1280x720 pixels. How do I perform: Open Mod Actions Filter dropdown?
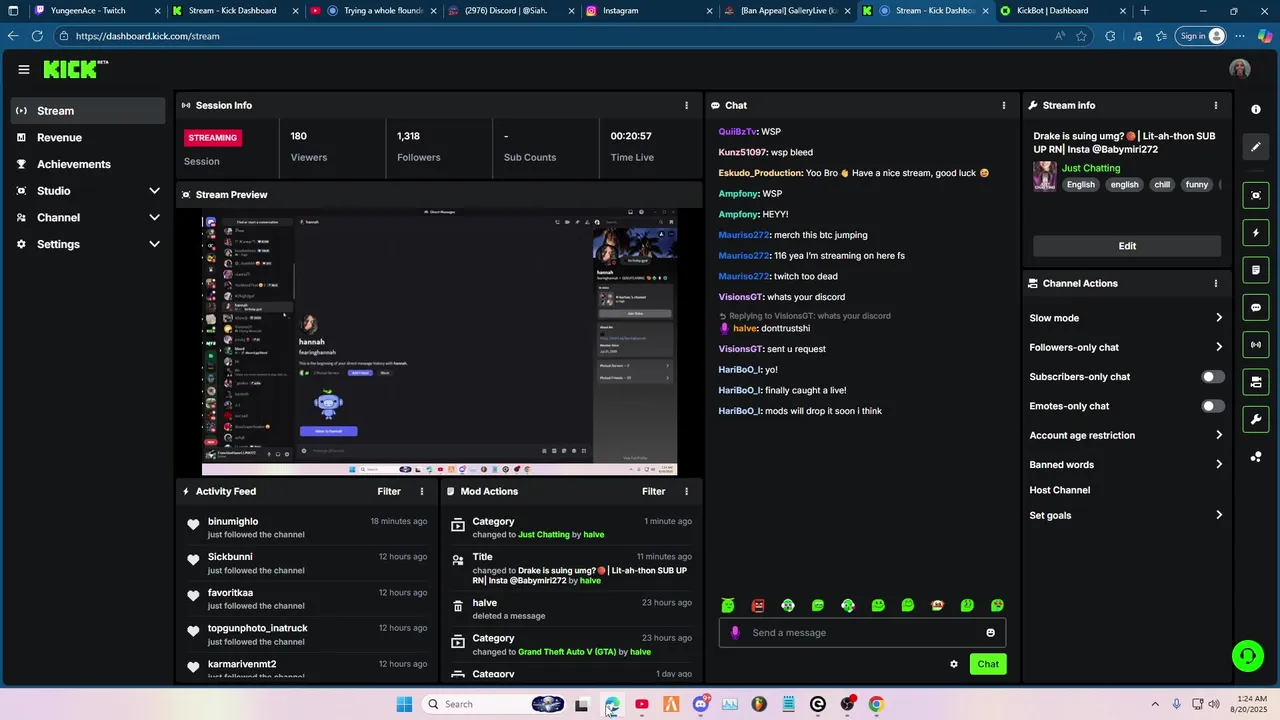click(653, 491)
